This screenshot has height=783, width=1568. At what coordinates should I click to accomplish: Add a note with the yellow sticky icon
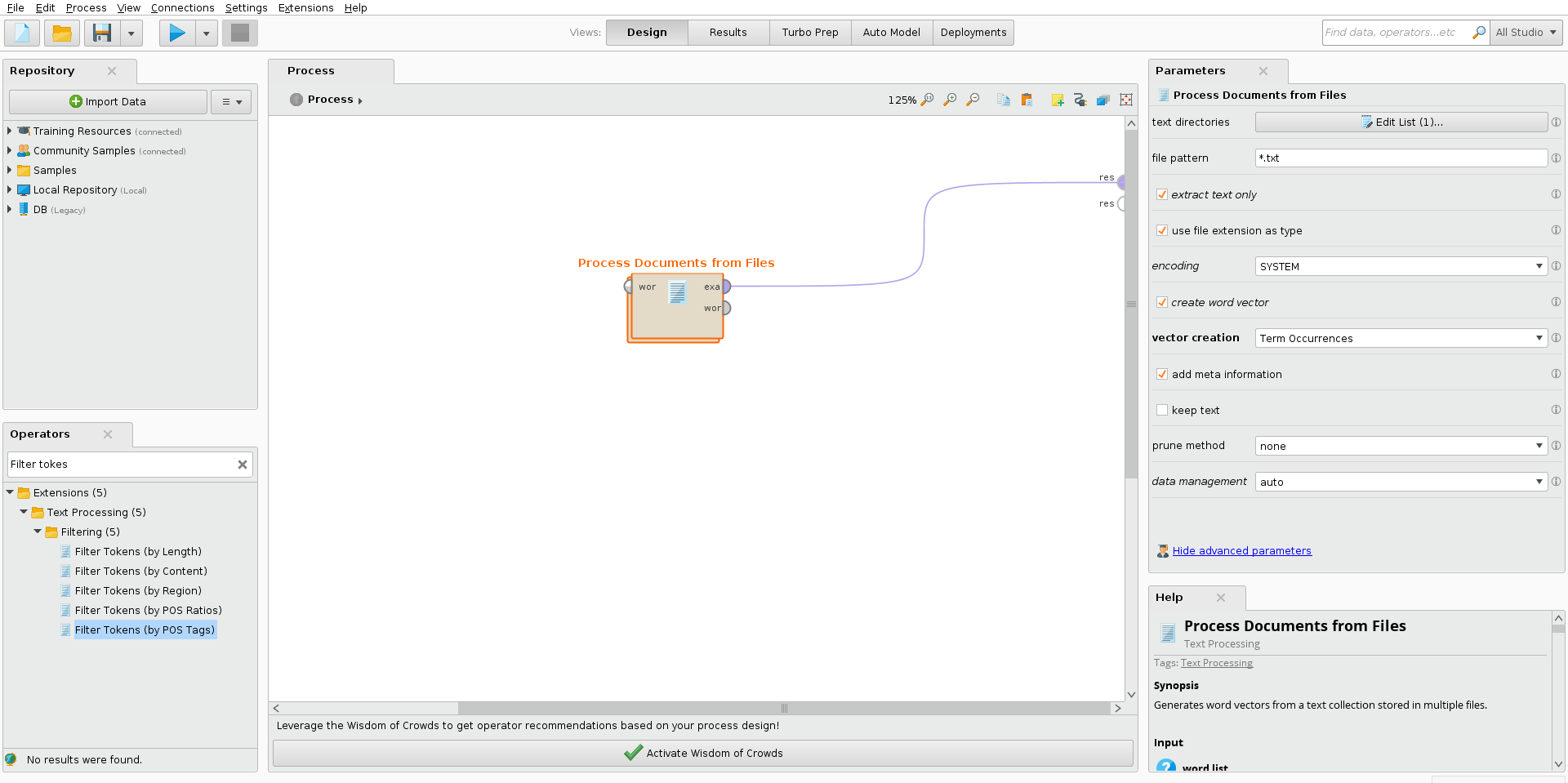tap(1058, 100)
